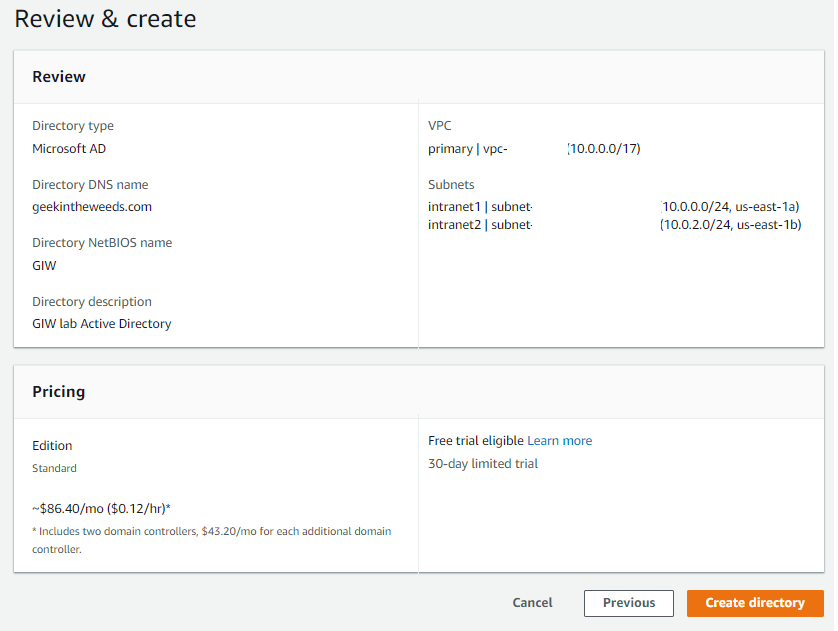Click the GIW lab Active Directory description
The height and width of the screenshot is (631, 838).
coord(102,324)
